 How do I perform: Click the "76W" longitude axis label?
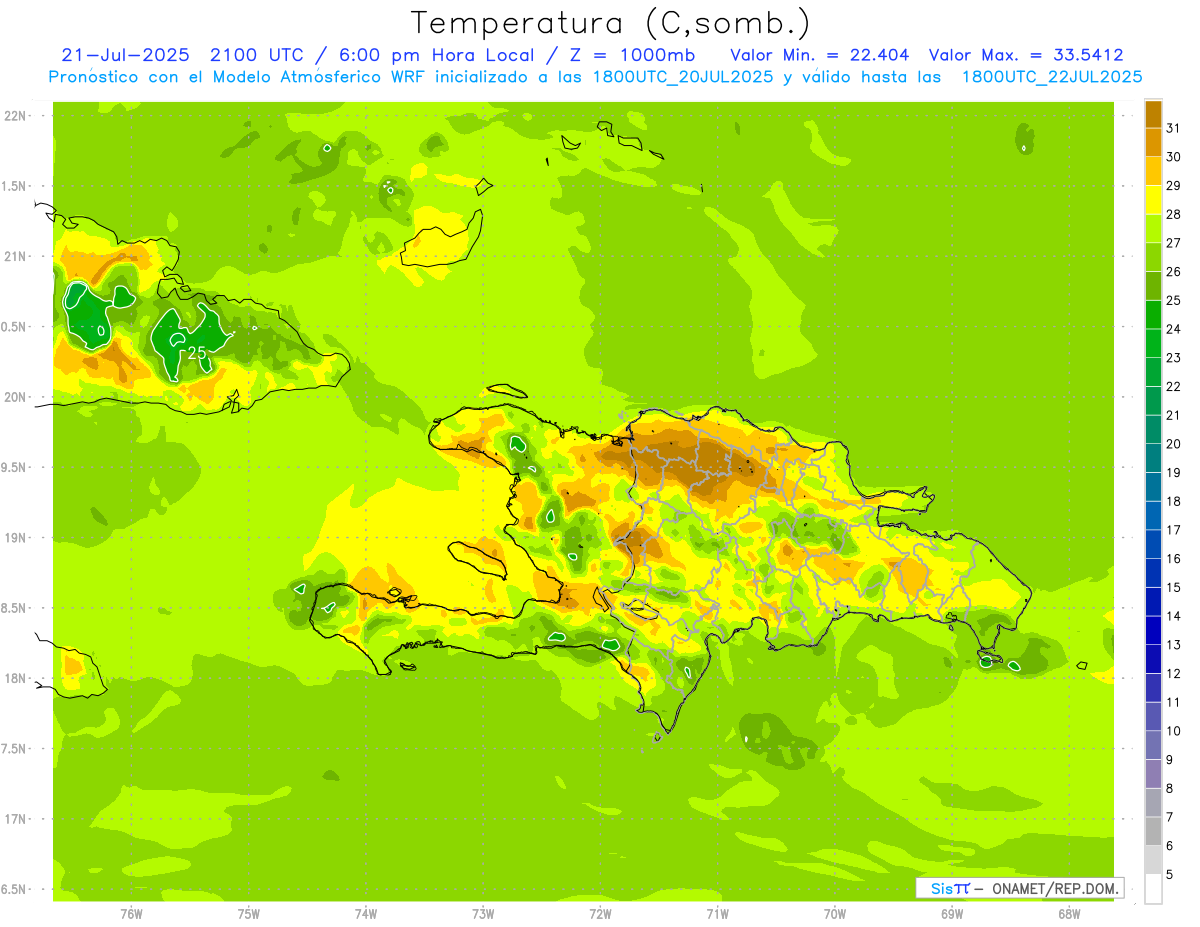[x=131, y=914]
